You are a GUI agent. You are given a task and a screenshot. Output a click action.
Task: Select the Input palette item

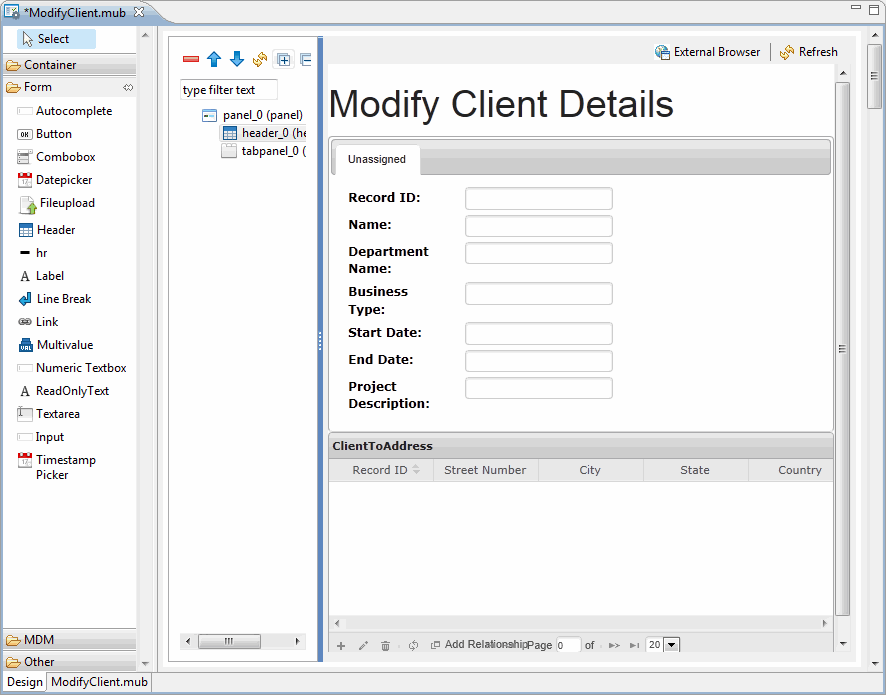(x=40, y=437)
